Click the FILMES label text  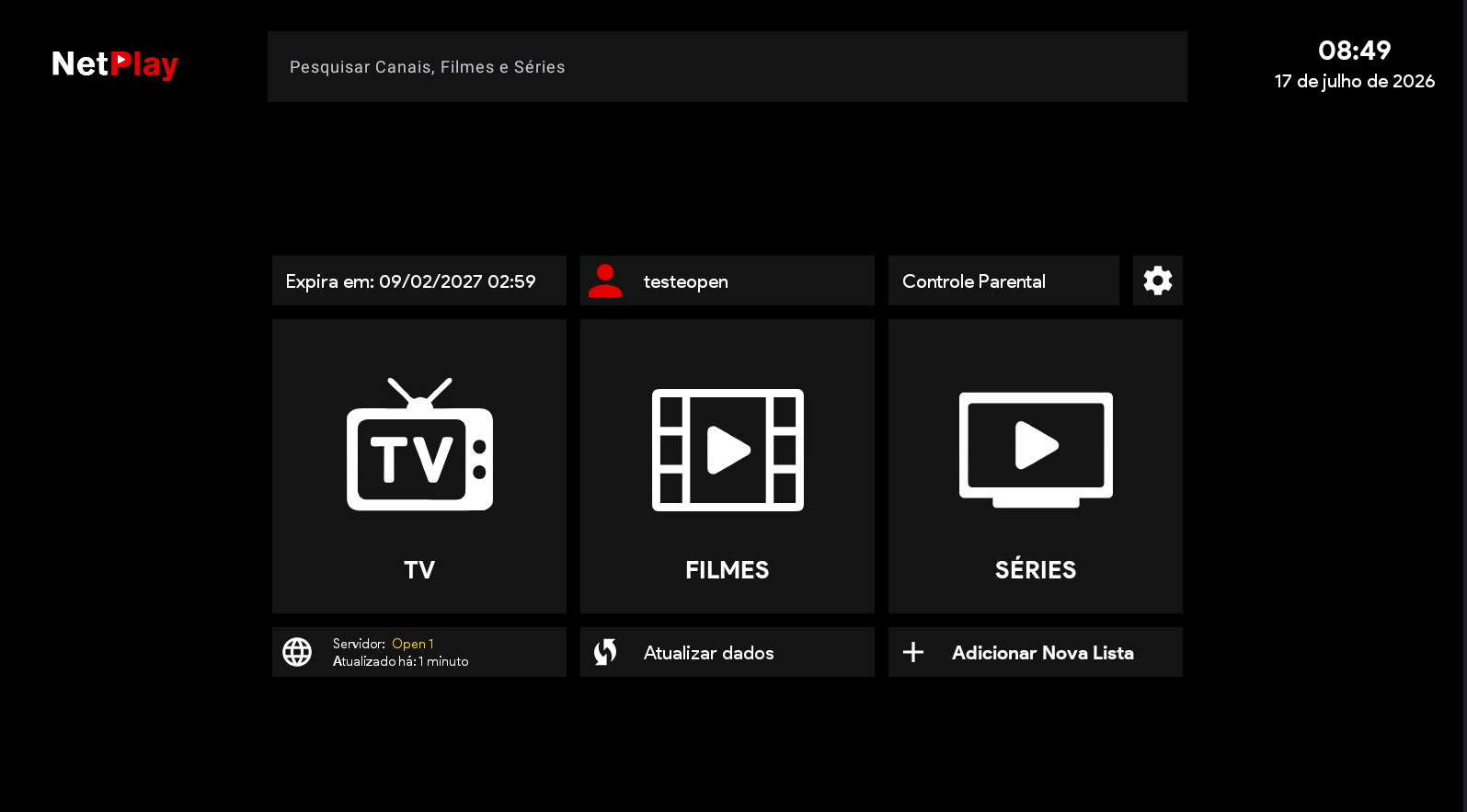pyautogui.click(x=728, y=570)
